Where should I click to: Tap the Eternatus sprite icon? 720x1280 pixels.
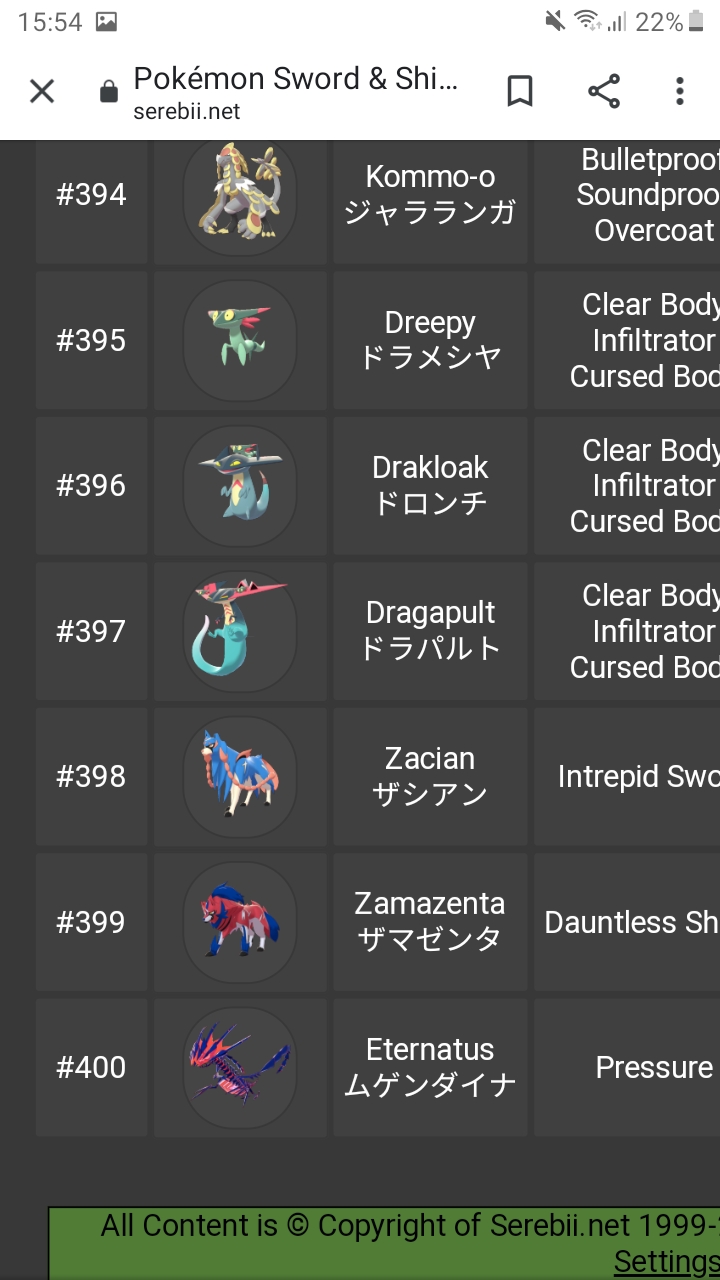point(240,1067)
